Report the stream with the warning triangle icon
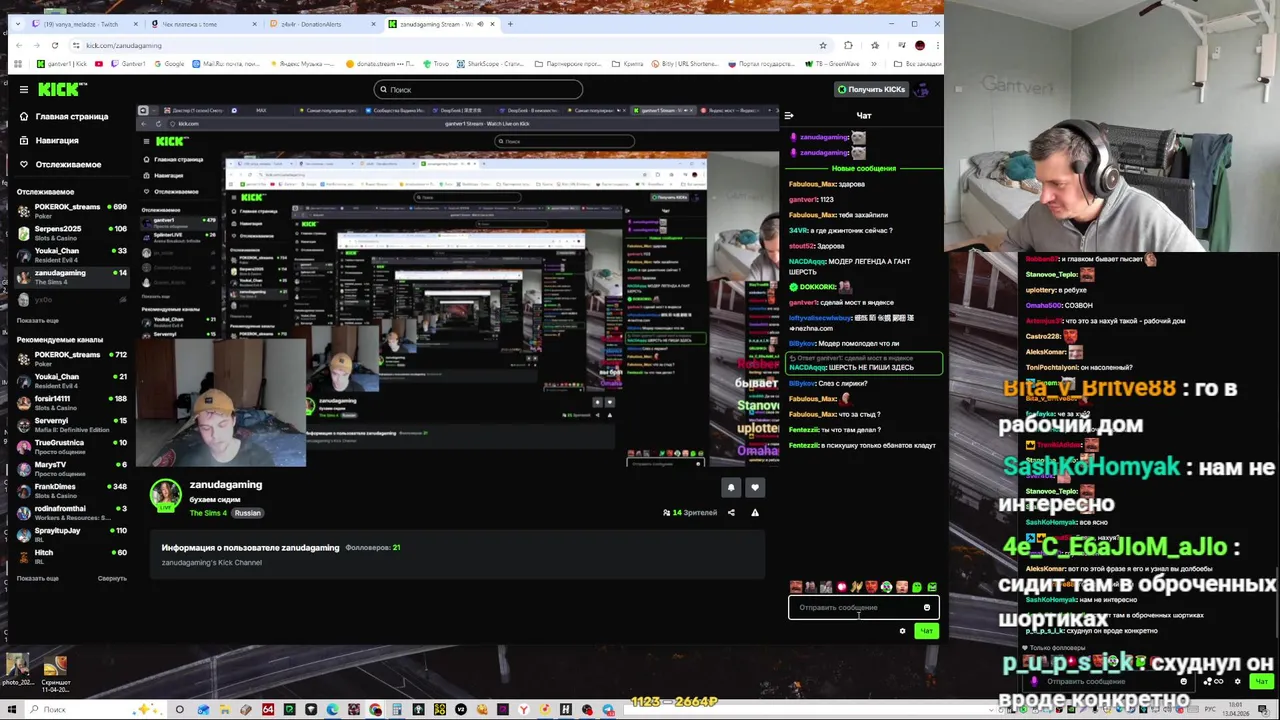Viewport: 1280px width, 720px height. tap(755, 512)
